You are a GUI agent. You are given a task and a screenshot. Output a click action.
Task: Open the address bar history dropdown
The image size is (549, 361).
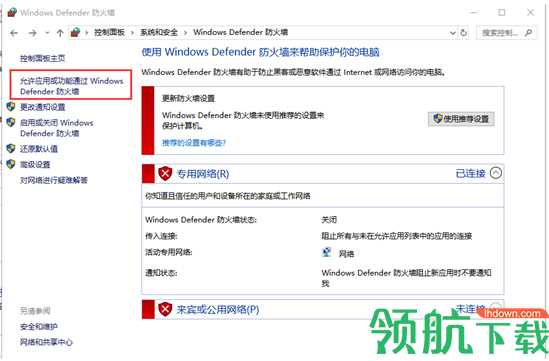(453, 33)
